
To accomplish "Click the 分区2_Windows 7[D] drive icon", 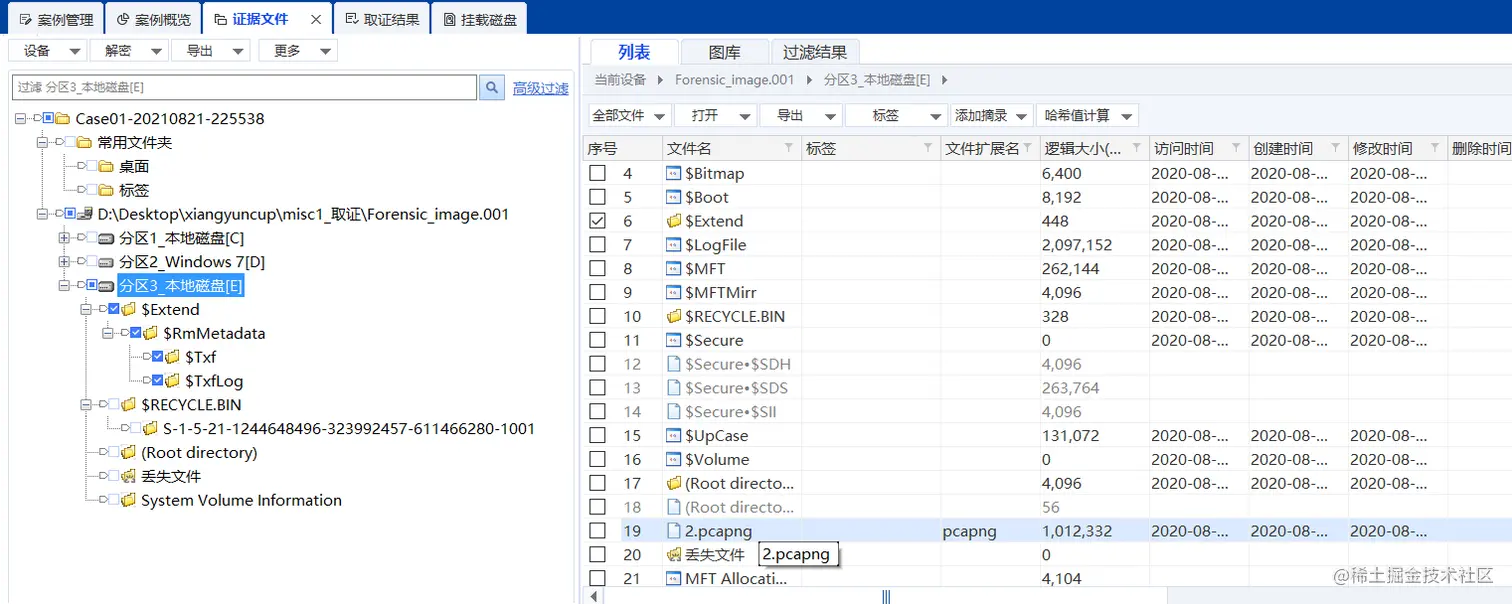I will [107, 262].
